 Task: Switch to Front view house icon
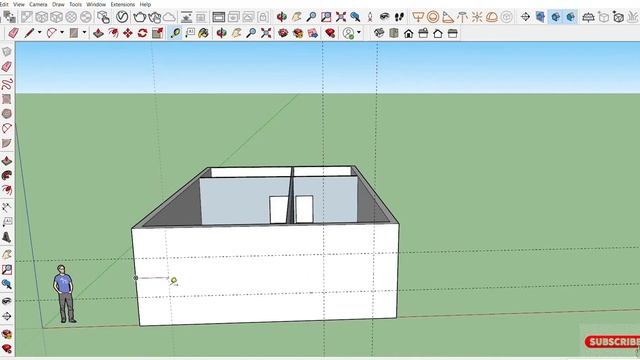point(409,33)
